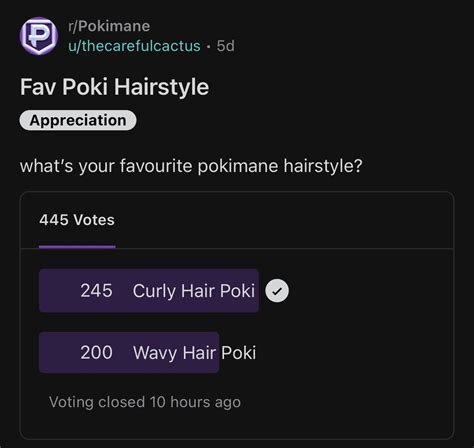Click the Curly Hair Poki label text
This screenshot has width=474, height=448.
(x=194, y=291)
